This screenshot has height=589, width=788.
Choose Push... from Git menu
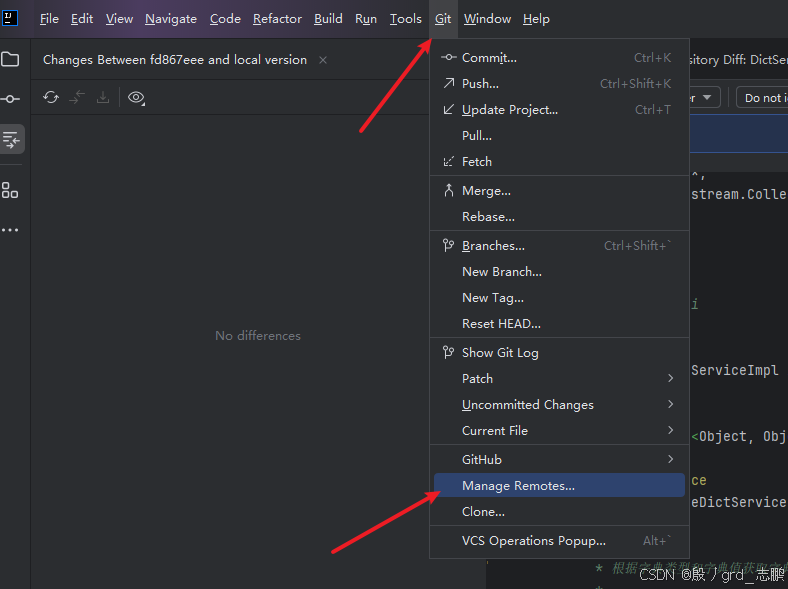point(559,83)
